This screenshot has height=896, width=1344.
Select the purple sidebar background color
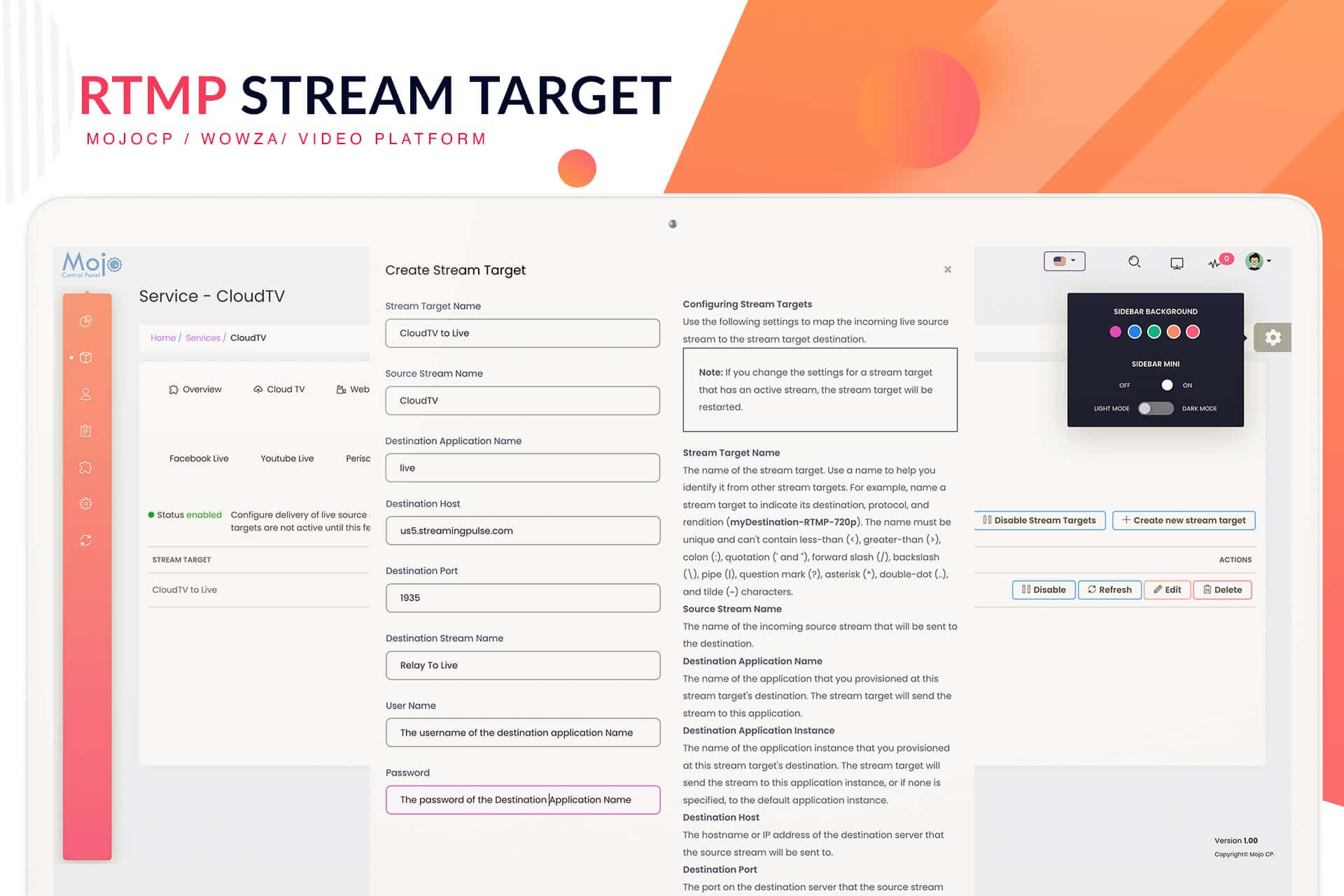pyautogui.click(x=1115, y=332)
